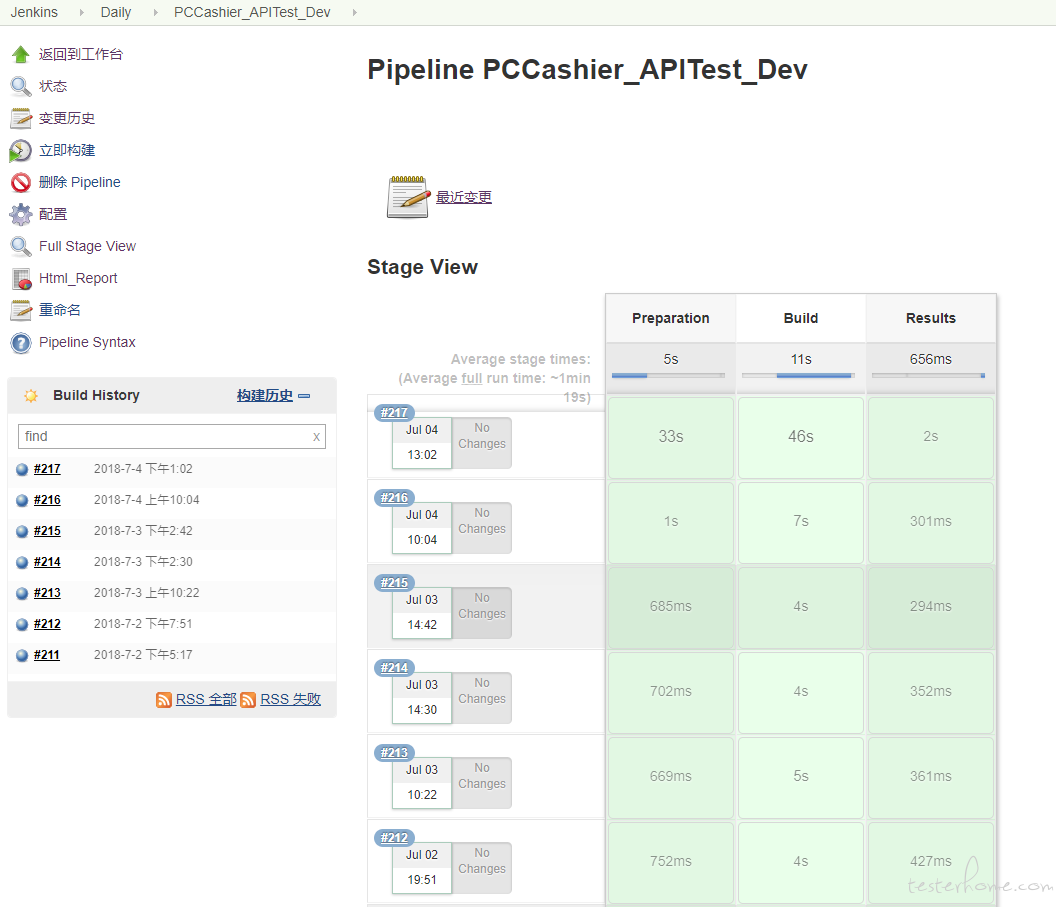Click the 301ms Results cell of build #216
Image resolution: width=1056 pixels, height=907 pixels.
[931, 522]
